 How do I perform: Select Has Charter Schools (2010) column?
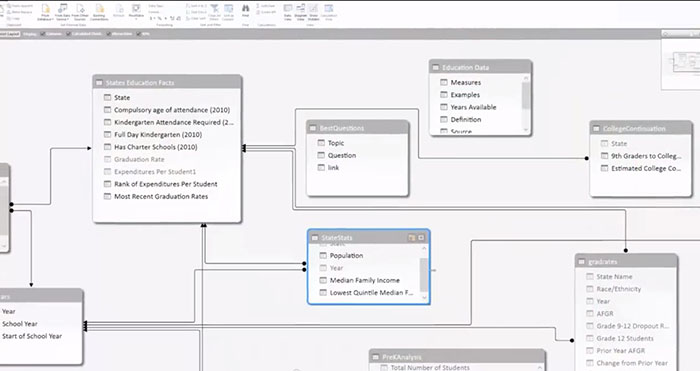click(156, 147)
